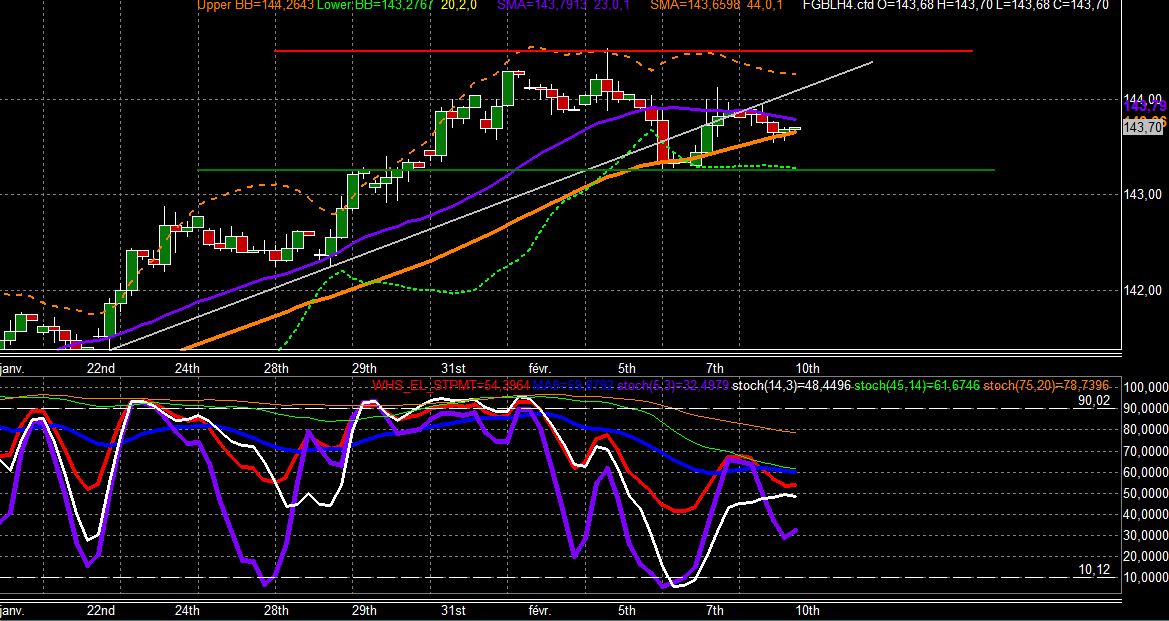Click 10th on the stochastic panel time axis
1169x621 pixels.
pos(807,611)
